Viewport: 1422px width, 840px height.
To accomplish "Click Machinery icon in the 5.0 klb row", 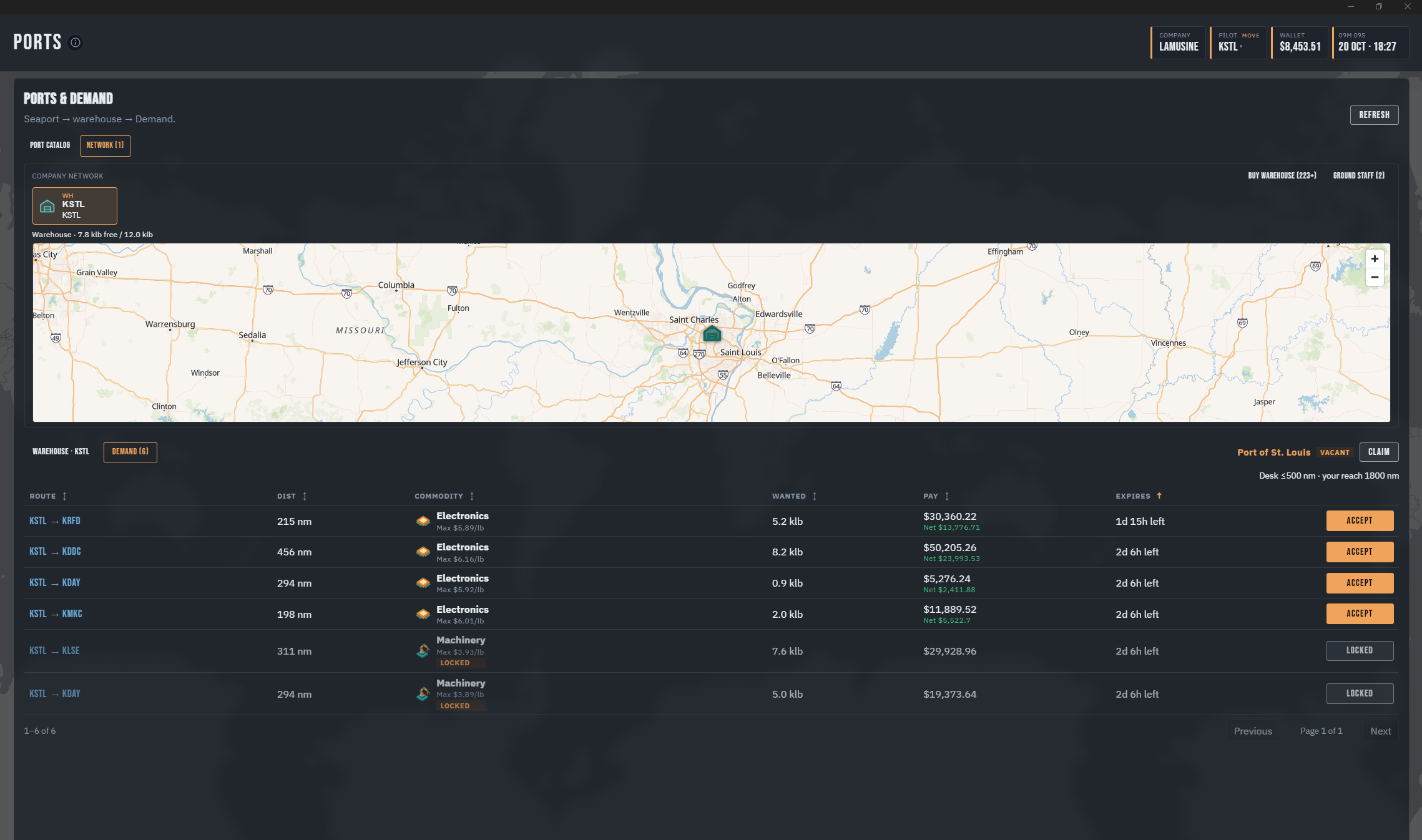I will [x=423, y=694].
